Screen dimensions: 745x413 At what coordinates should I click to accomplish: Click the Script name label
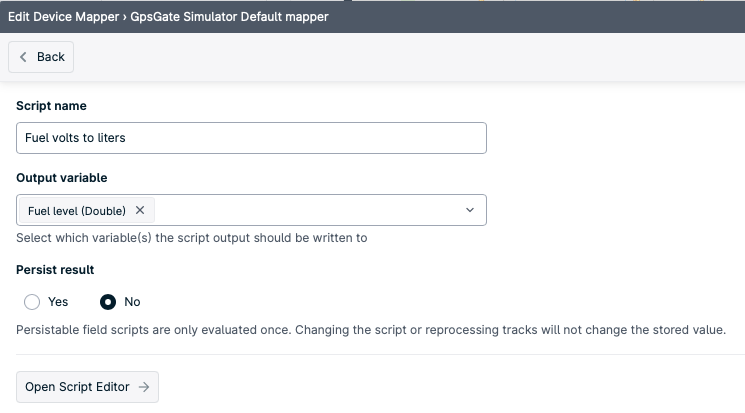point(51,106)
